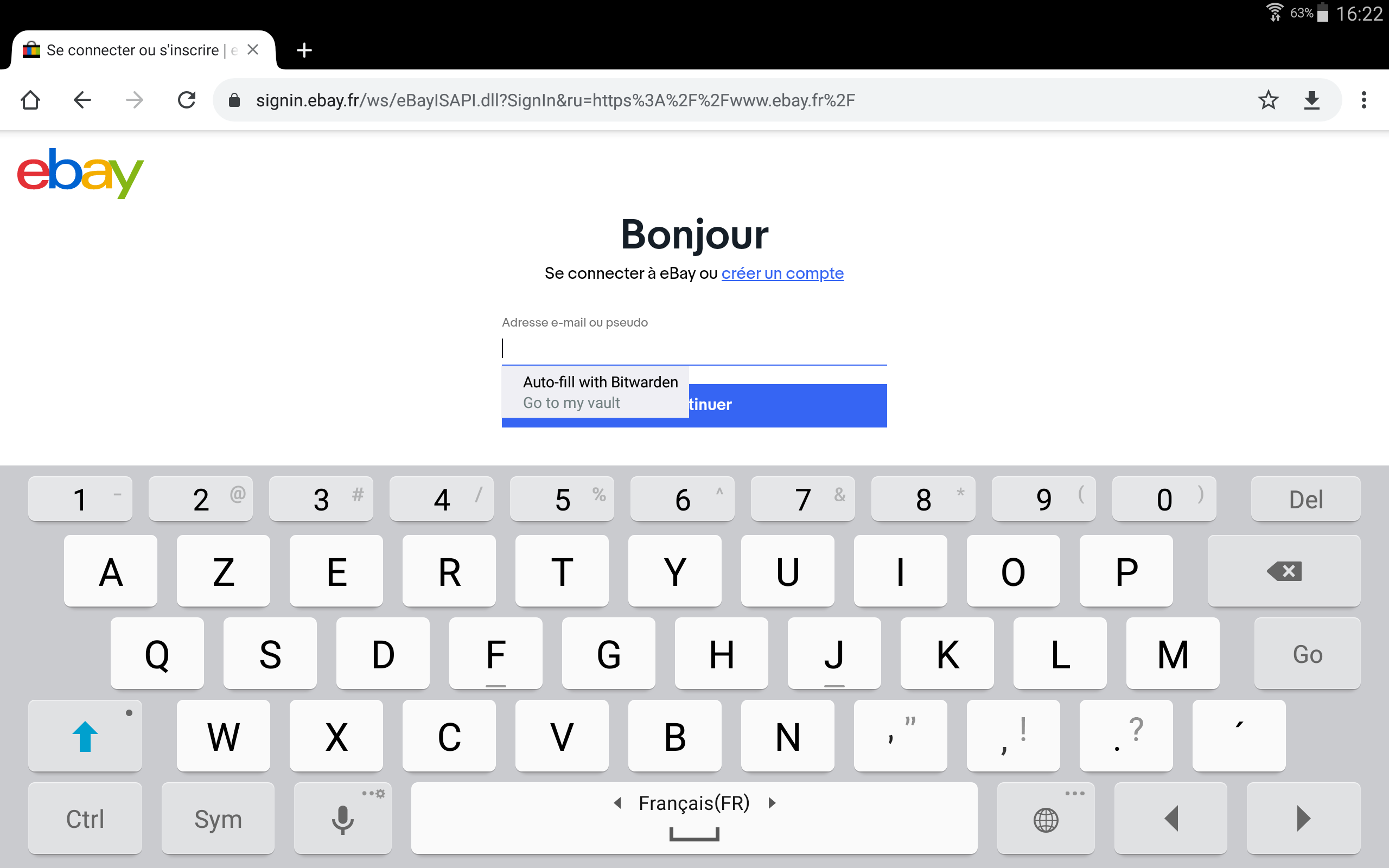Open Chrome three-dot overflow menu
Viewport: 1389px width, 868px height.
[1363, 100]
